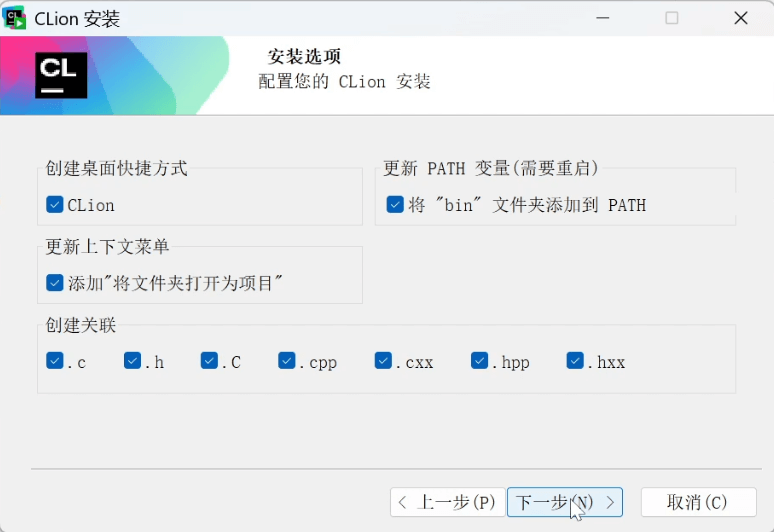
Task: Toggle "将文件夹打开为项目" context menu option
Action: tap(55, 283)
